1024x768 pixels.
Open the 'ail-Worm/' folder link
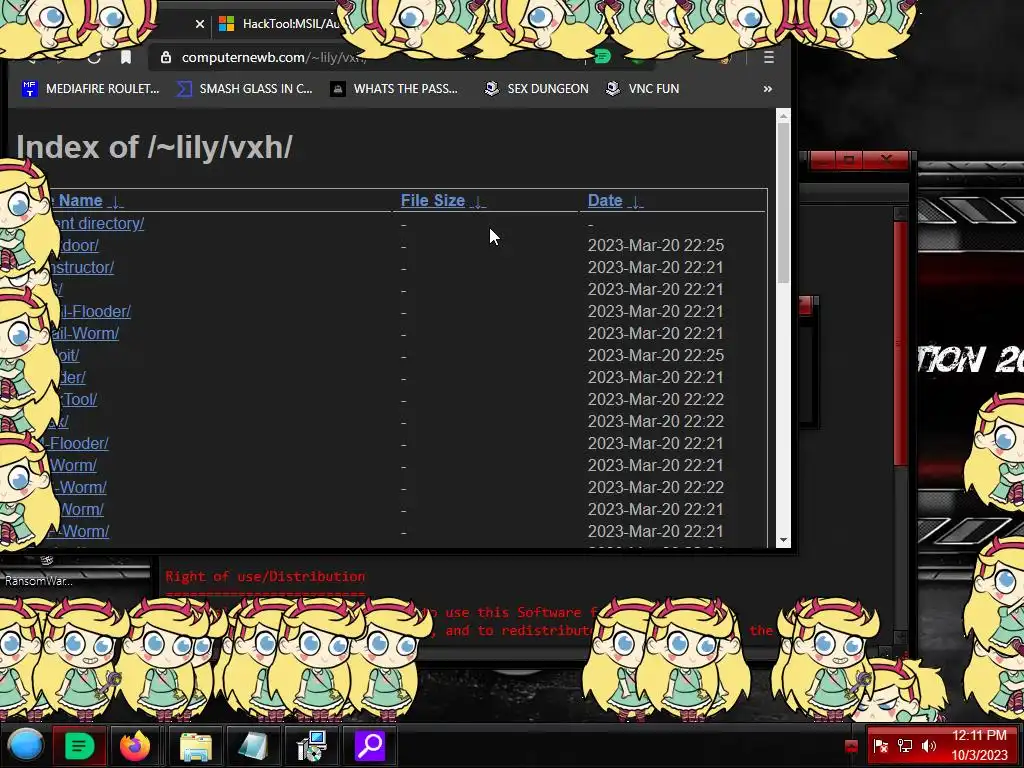[86, 334]
